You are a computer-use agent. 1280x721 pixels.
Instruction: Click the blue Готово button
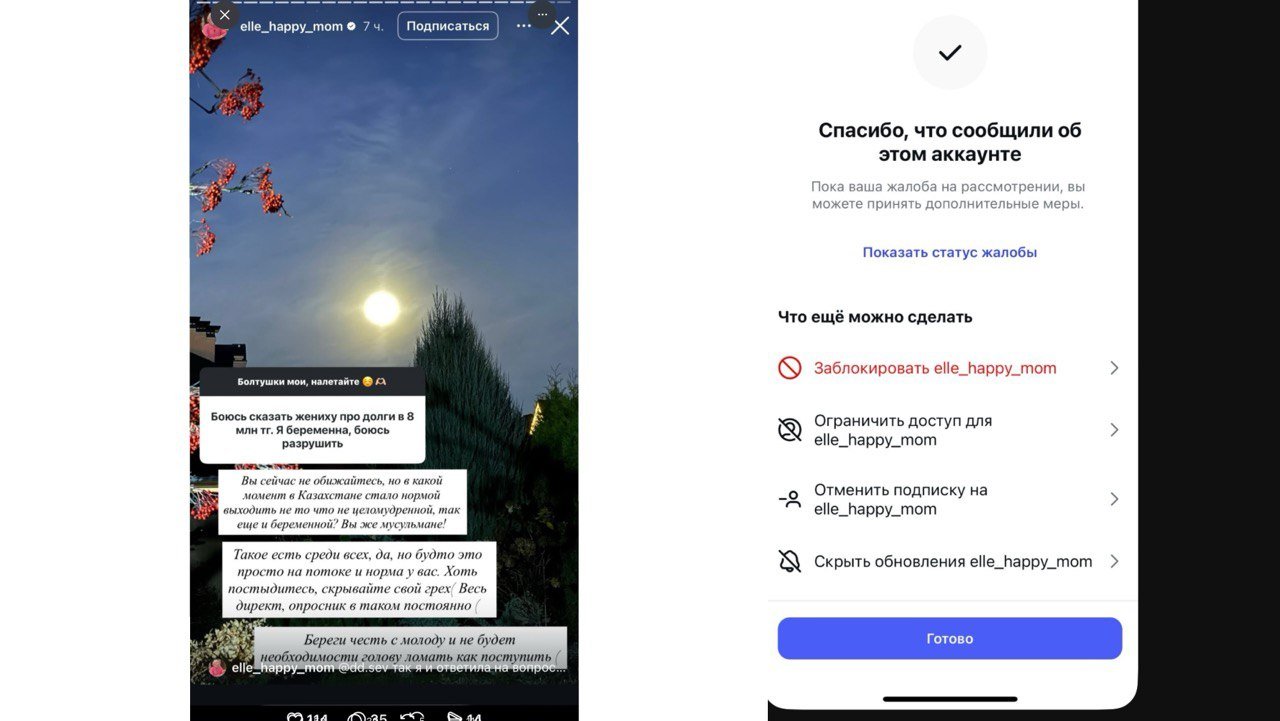(950, 638)
